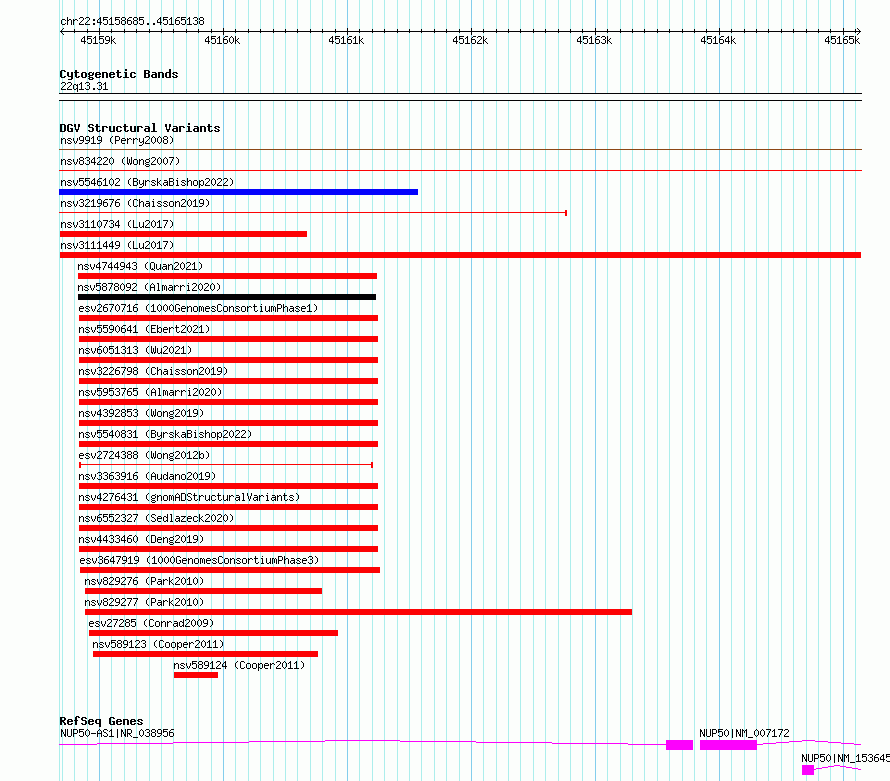Image resolution: width=890 pixels, height=781 pixels.
Task: Select the esv27285 Conrad2009 red bar
Action: (213, 633)
